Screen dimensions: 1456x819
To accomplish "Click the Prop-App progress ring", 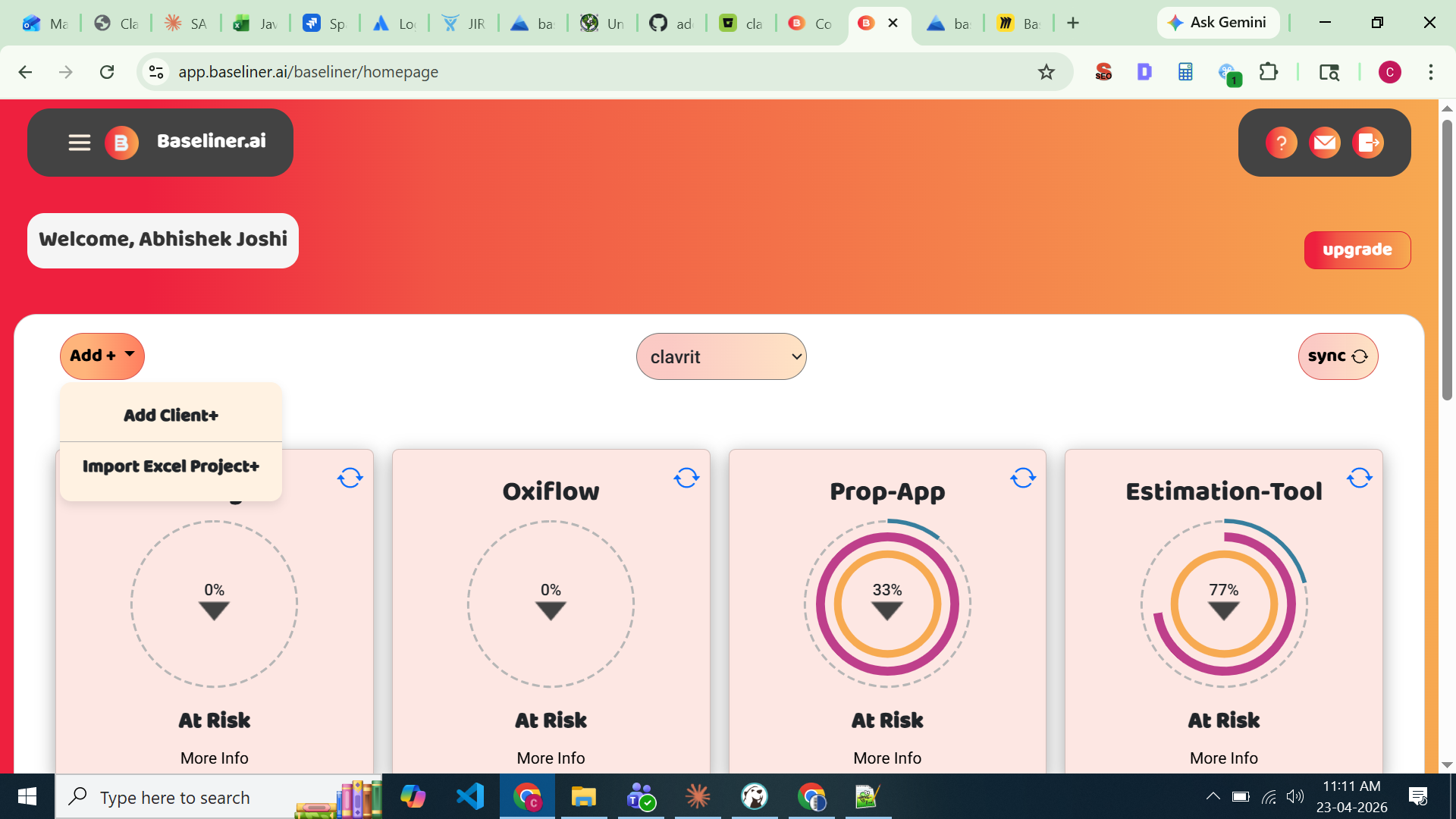I will [887, 604].
